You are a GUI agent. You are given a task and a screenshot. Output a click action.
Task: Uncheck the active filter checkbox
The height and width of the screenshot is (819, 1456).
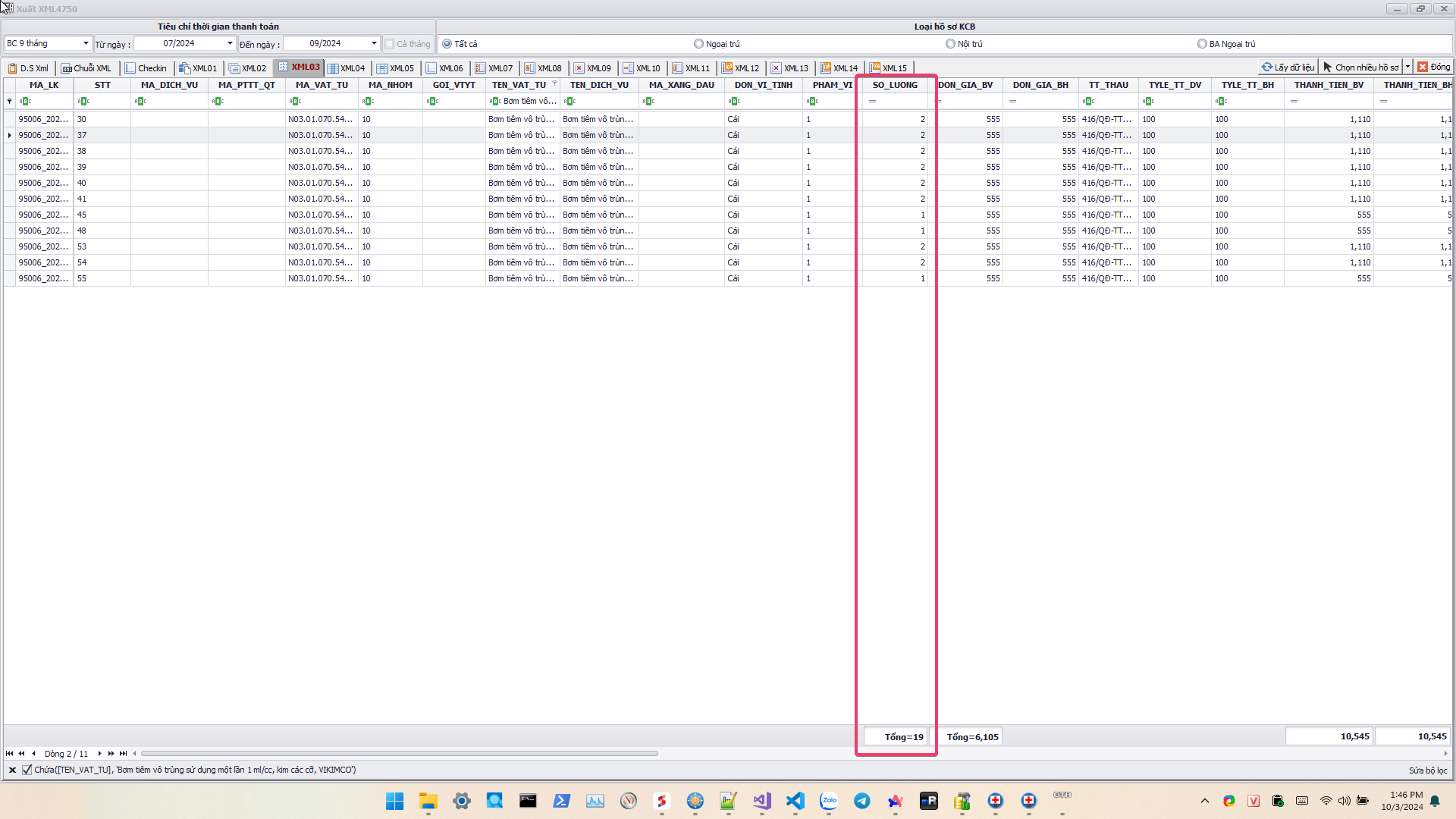tap(27, 770)
